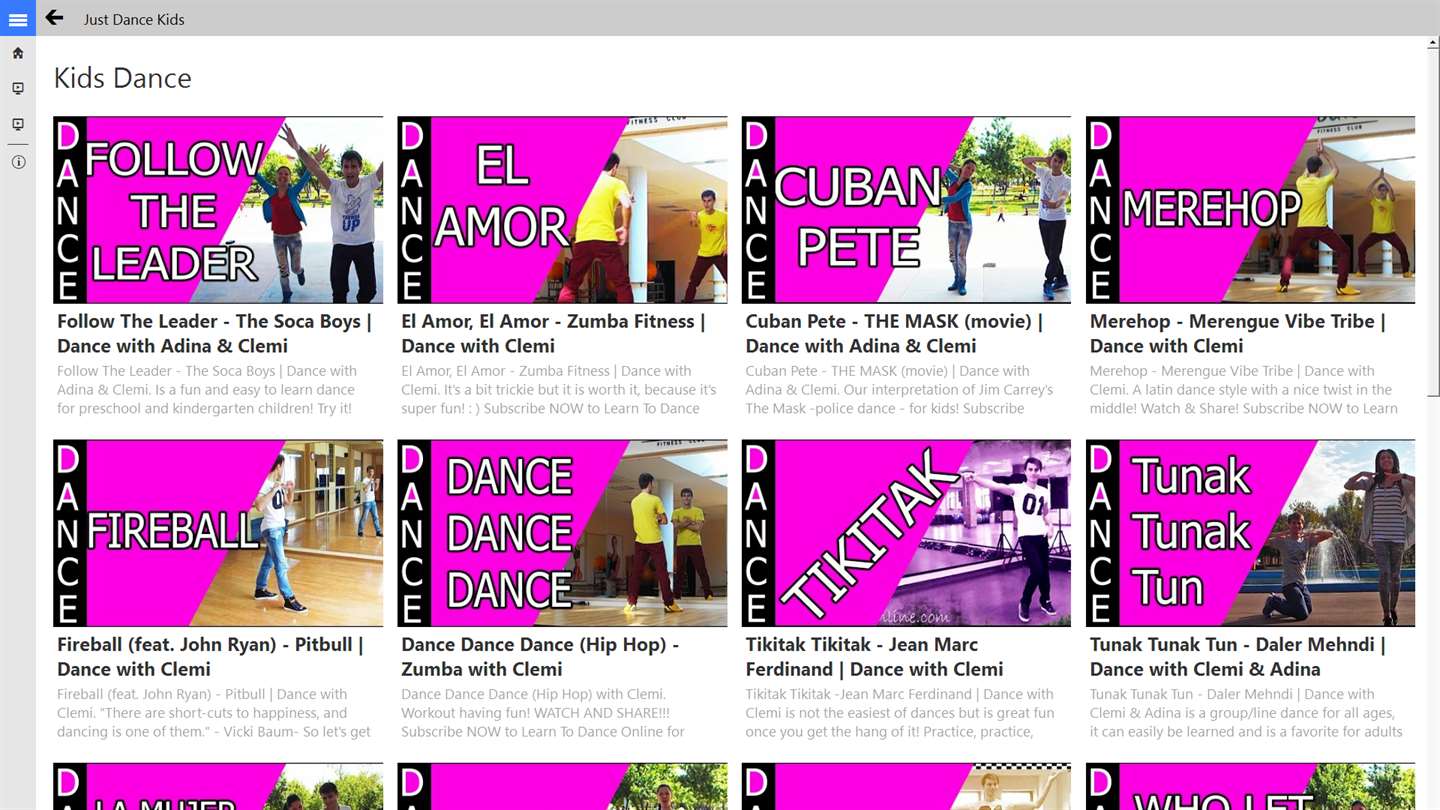1440x810 pixels.
Task: Click the scrollbar up arrow
Action: [1431, 44]
